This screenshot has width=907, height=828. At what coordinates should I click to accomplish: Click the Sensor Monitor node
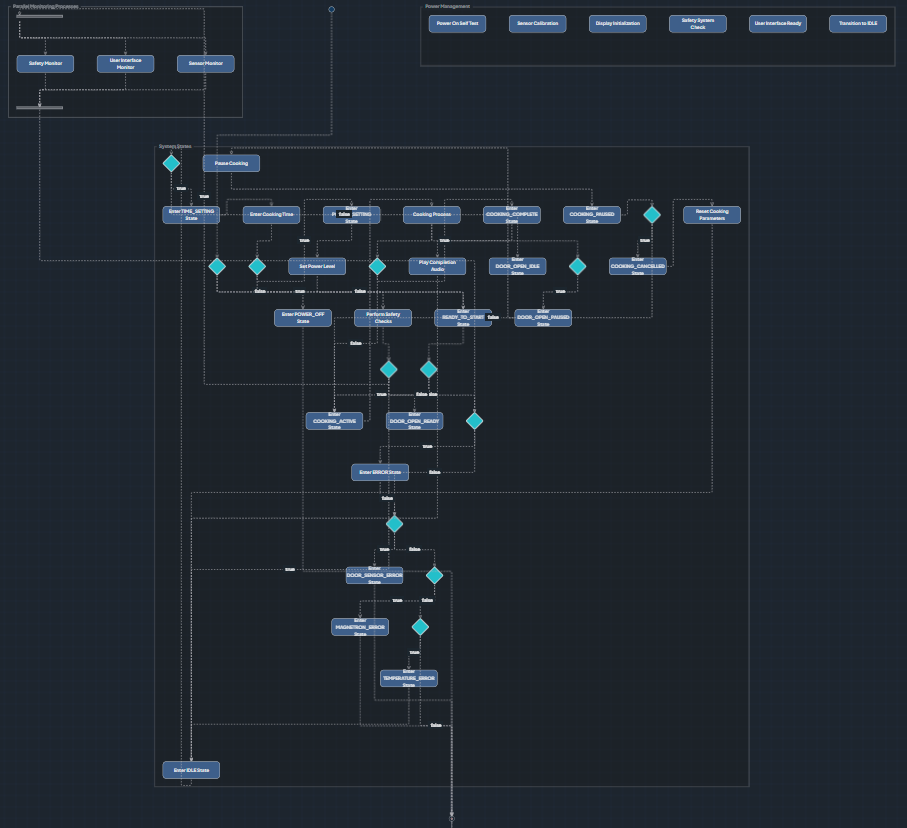[x=205, y=64]
